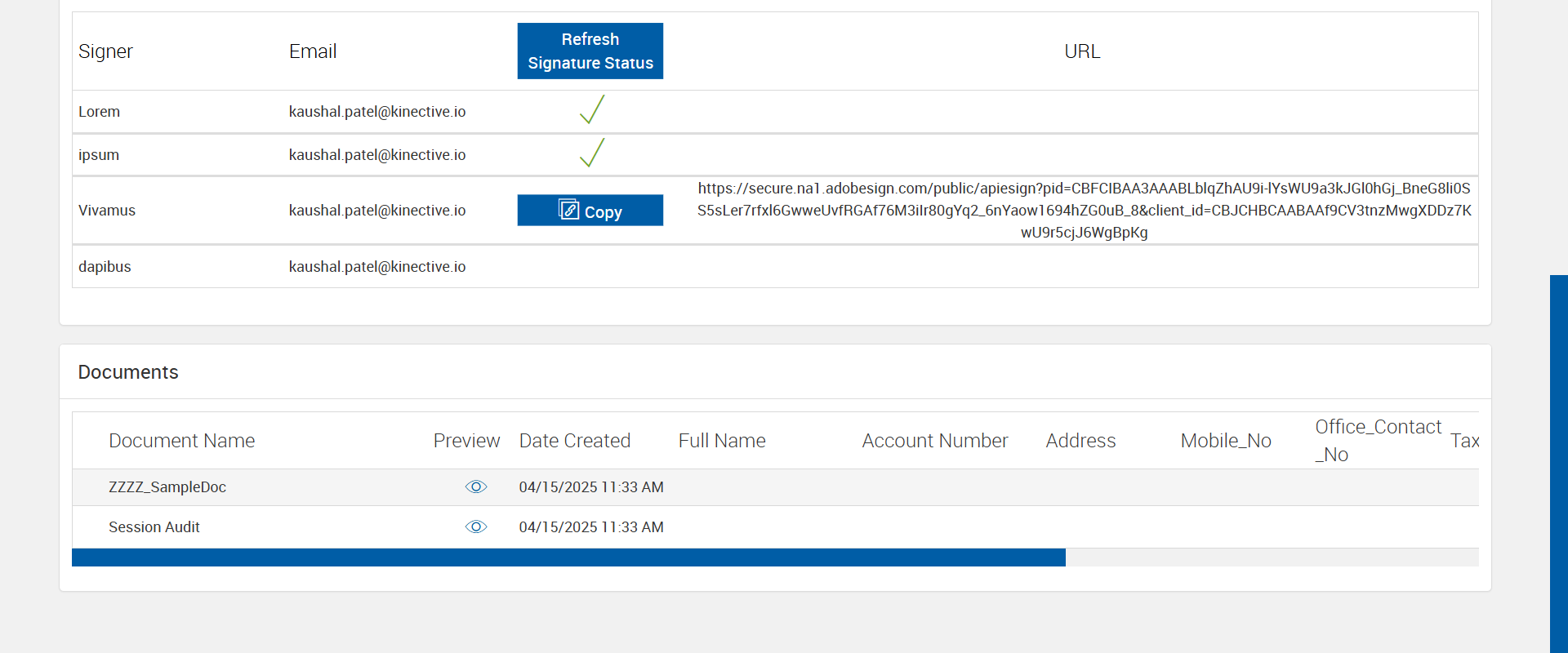The height and width of the screenshot is (653, 1568).
Task: Click the Signer column header
Action: 105,51
